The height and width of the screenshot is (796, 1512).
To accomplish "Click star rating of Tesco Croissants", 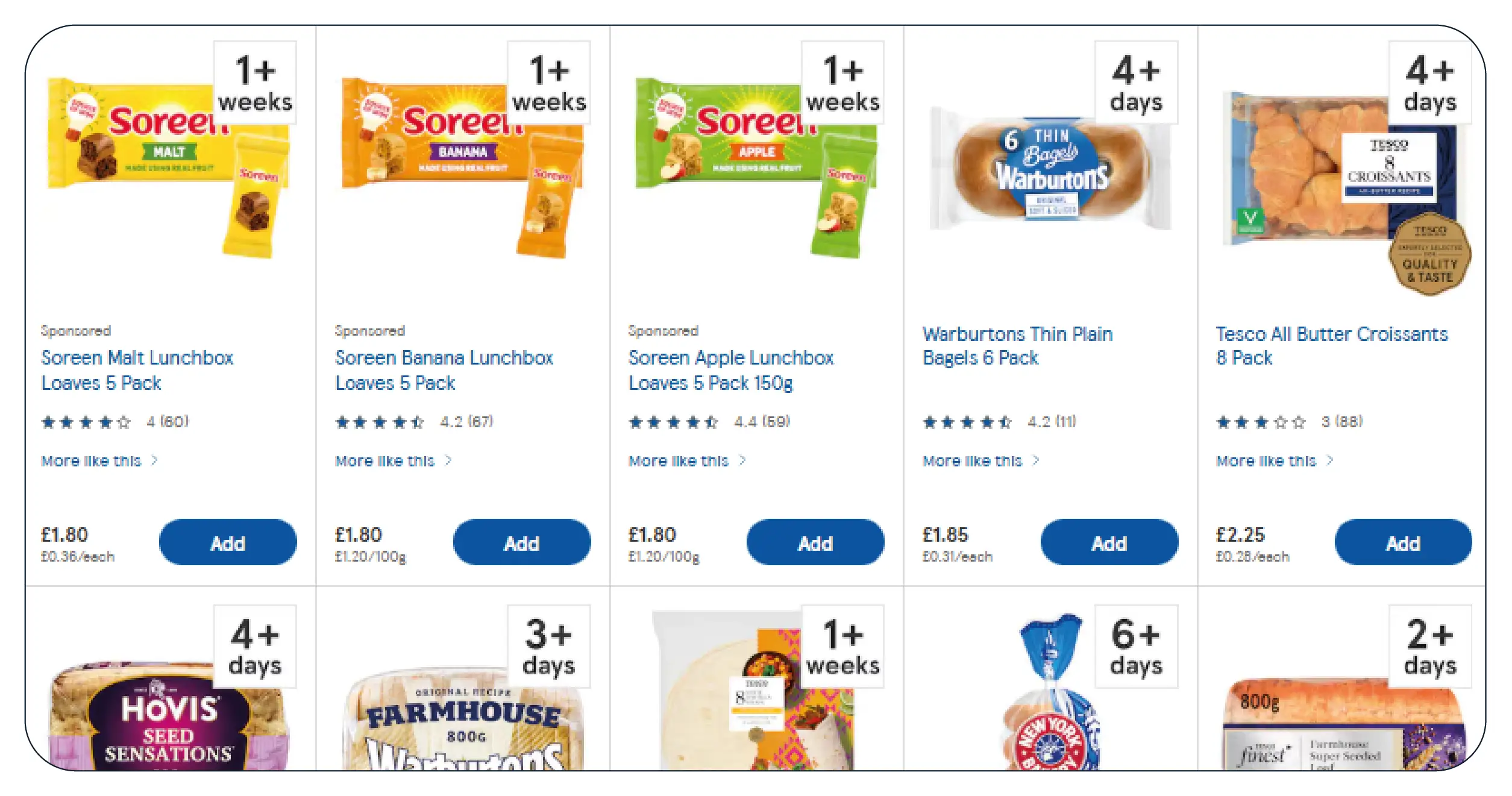I will click(x=1261, y=422).
